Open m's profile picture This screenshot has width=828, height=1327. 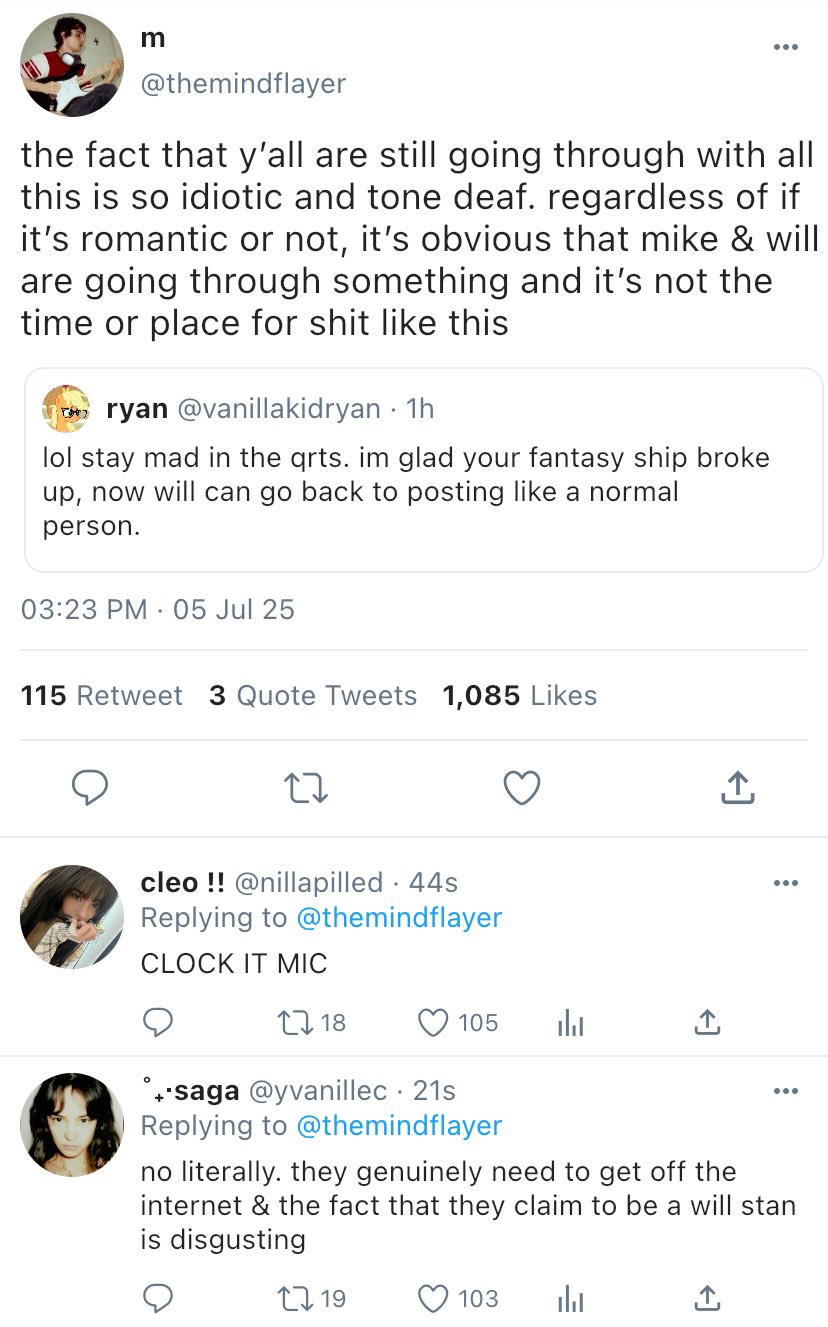[72, 65]
